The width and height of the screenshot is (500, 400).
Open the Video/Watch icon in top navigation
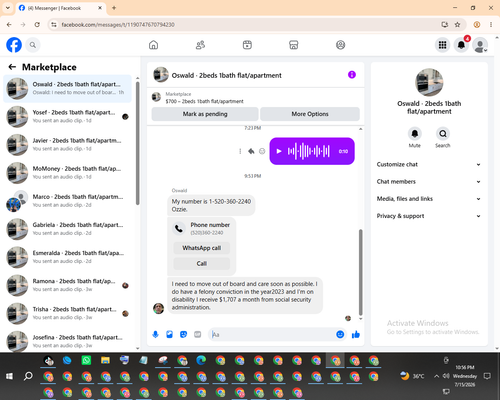tap(247, 45)
